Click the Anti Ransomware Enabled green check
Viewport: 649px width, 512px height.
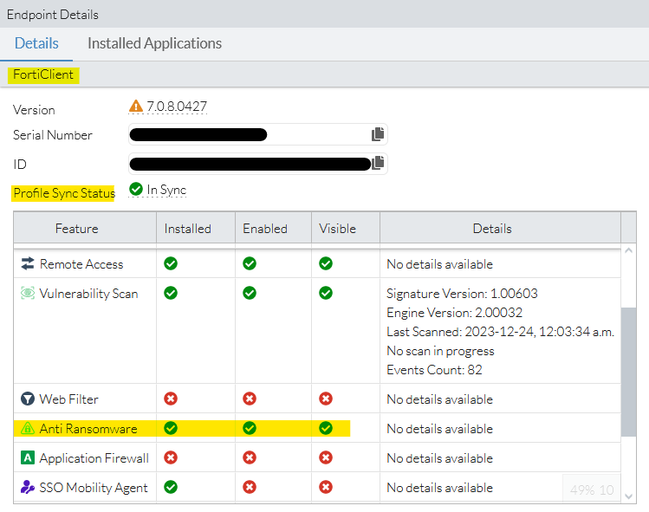pyautogui.click(x=249, y=429)
